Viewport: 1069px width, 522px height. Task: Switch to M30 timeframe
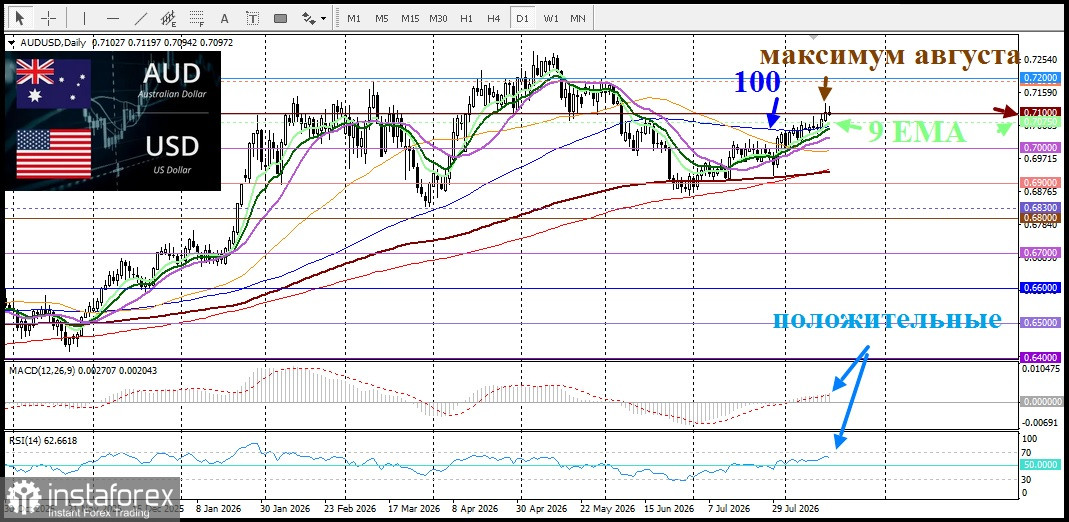(438, 18)
